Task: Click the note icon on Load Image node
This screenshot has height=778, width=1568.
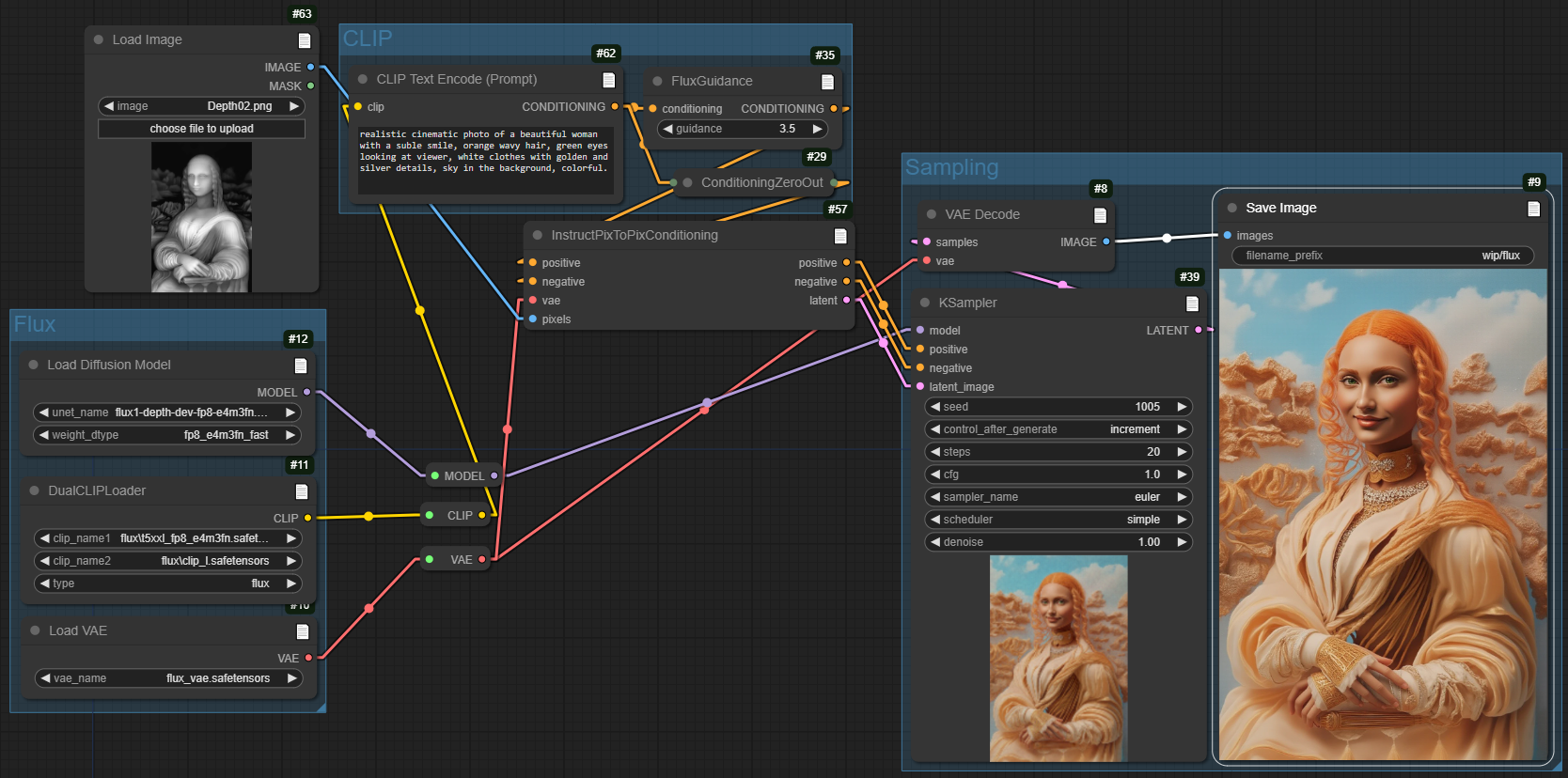Action: tap(305, 40)
